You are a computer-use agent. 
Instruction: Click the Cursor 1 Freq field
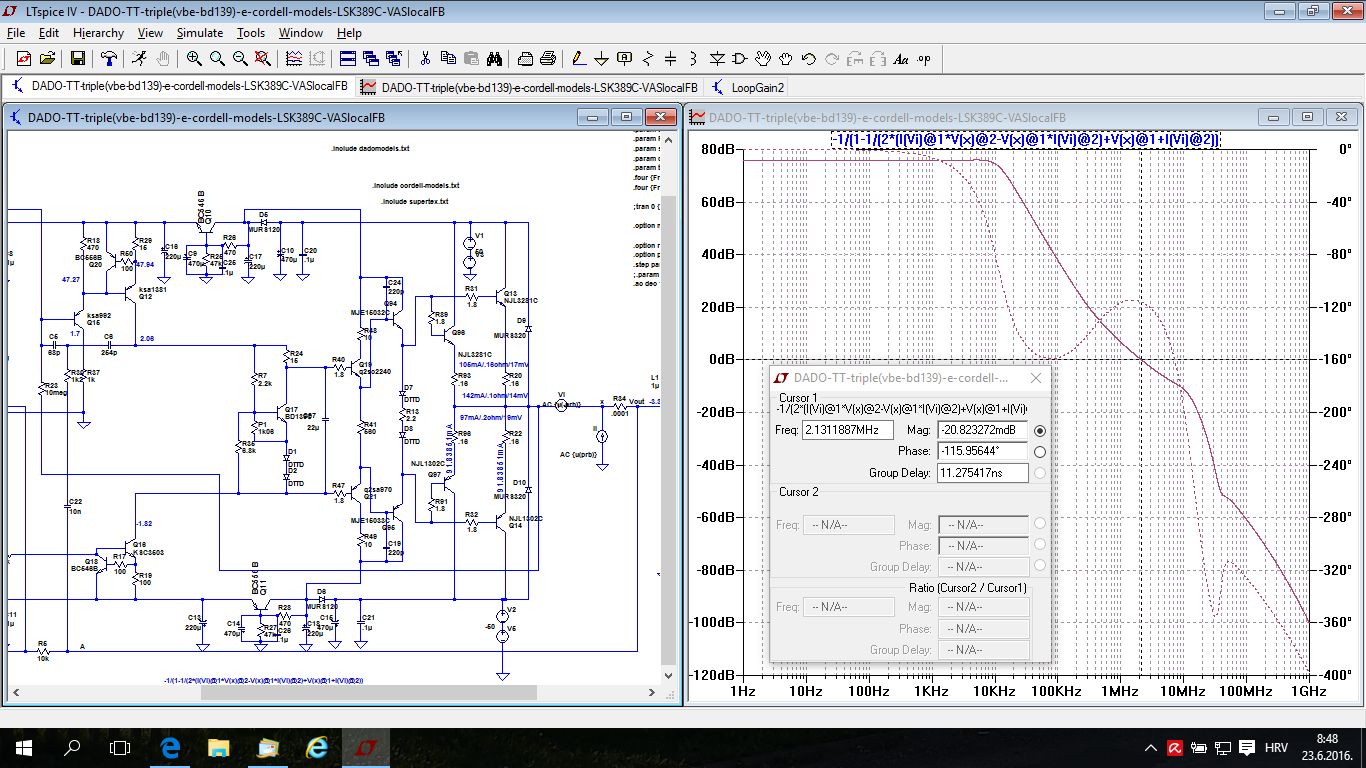848,430
